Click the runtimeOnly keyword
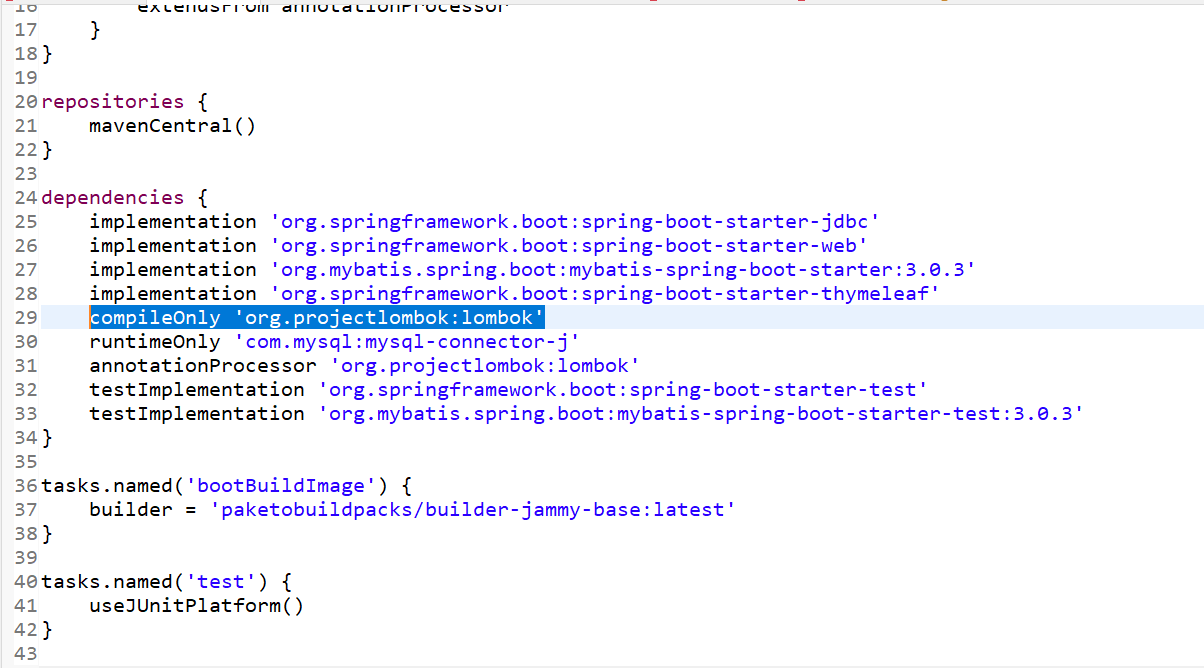The width and height of the screenshot is (1204, 668). [x=155, y=342]
